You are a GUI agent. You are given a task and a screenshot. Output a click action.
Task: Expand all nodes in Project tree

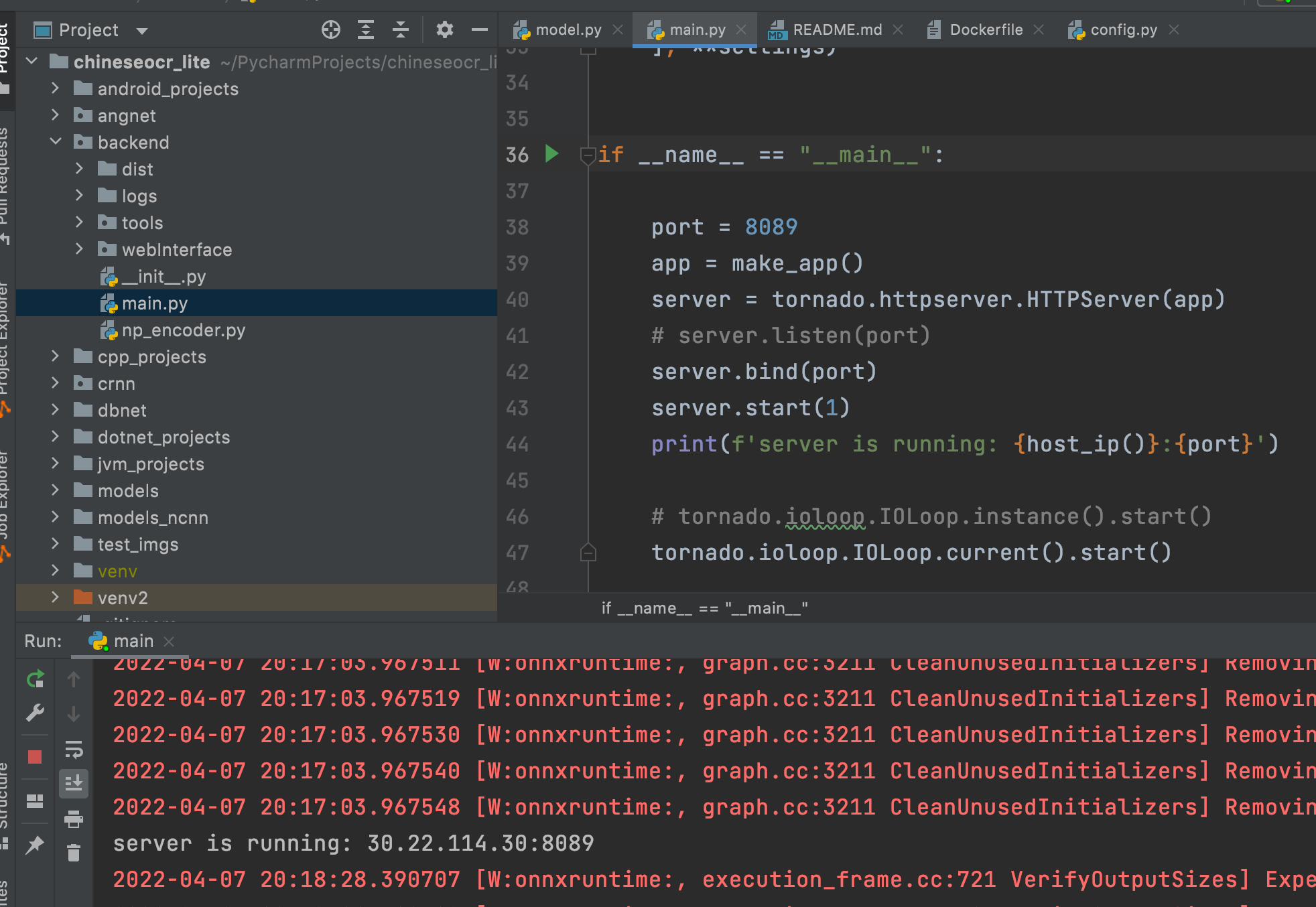(366, 29)
